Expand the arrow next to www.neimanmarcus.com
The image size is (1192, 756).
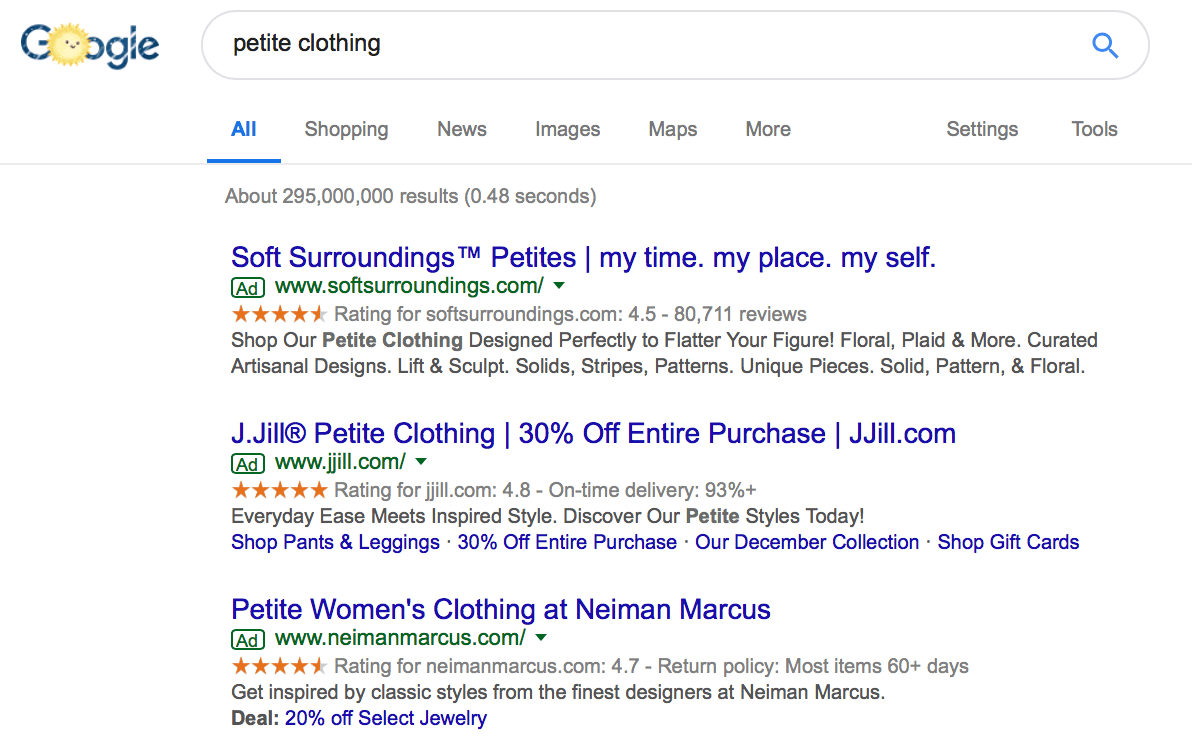[x=541, y=637]
